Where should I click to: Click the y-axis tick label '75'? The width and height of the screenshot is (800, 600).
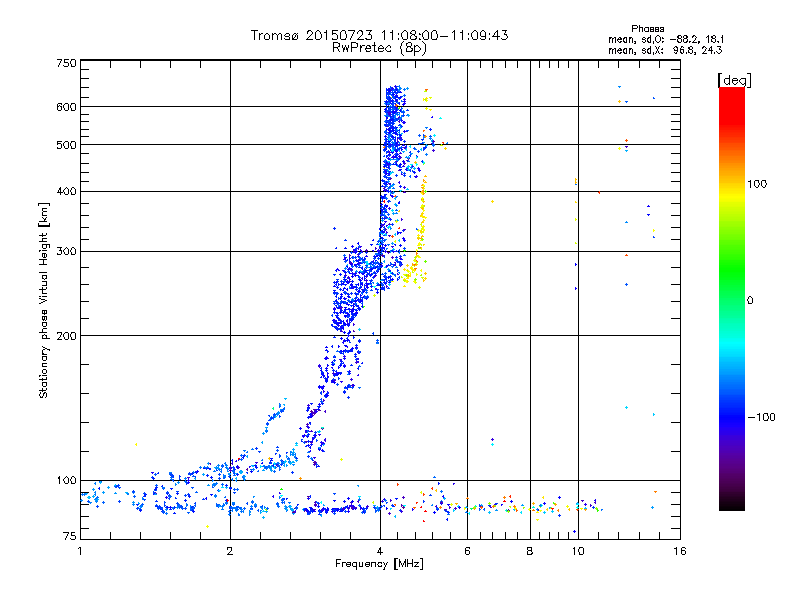coord(69,536)
